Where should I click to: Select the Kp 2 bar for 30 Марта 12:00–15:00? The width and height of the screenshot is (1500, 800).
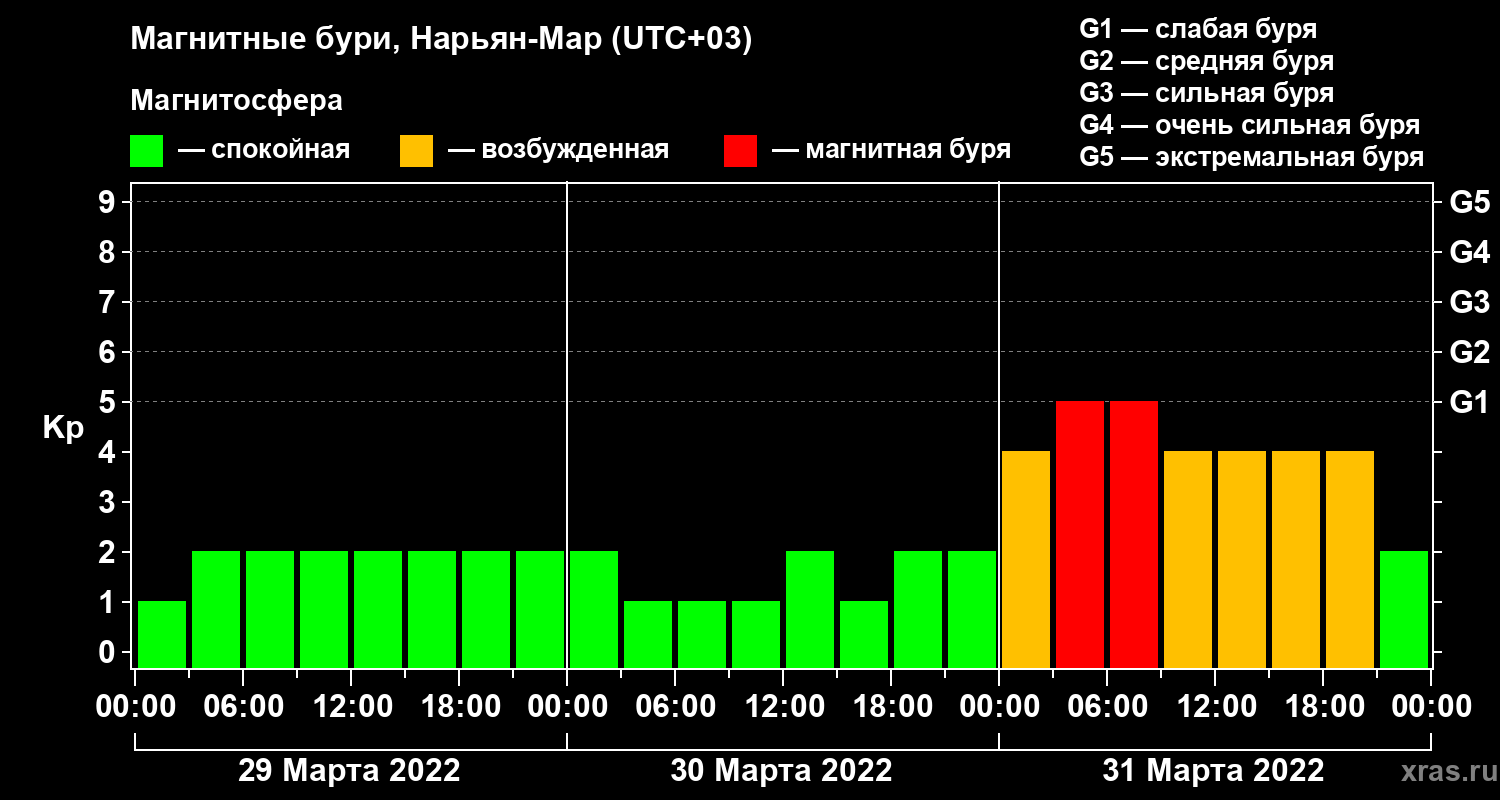click(x=810, y=609)
